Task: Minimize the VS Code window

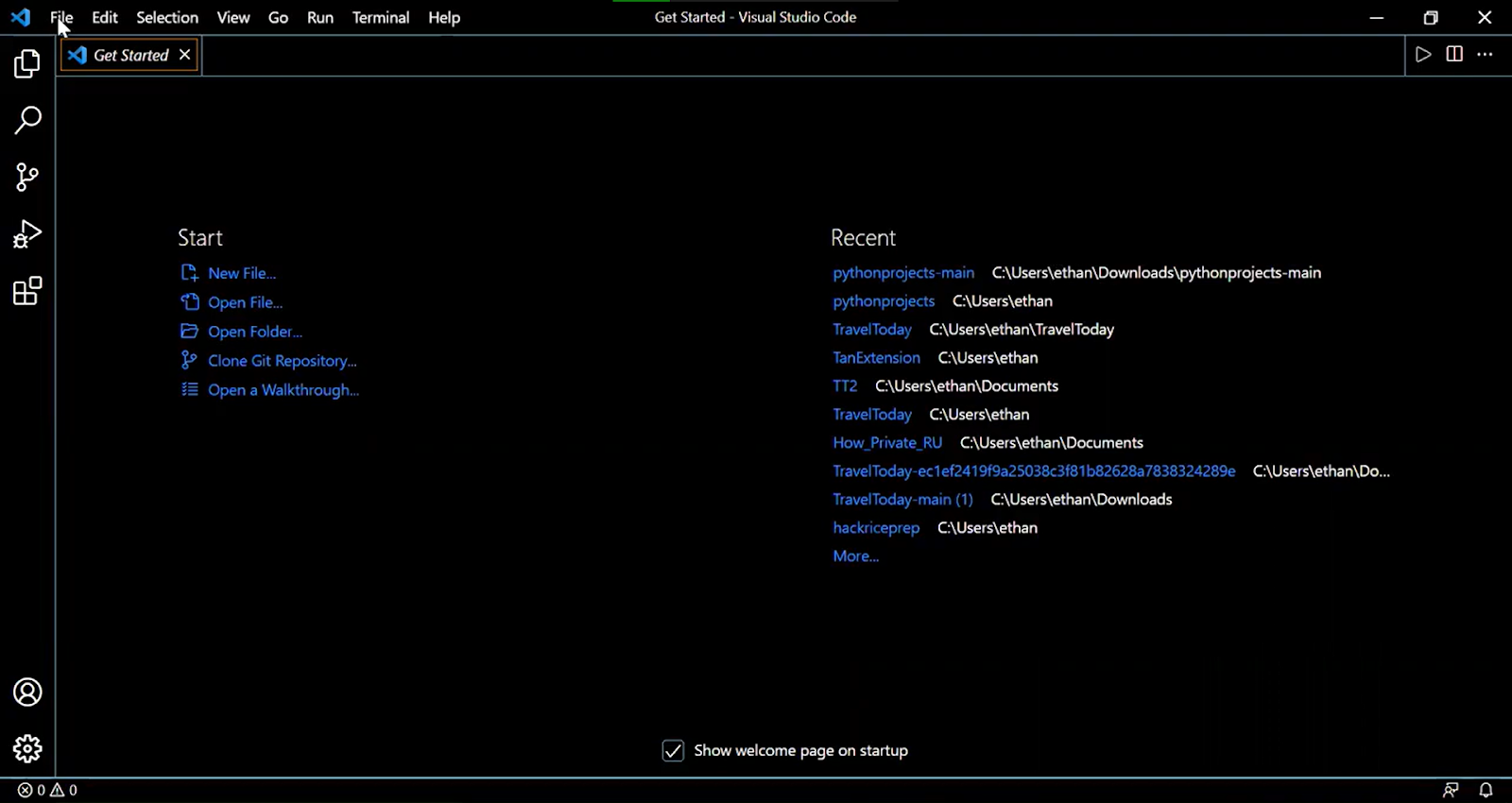Action: pyautogui.click(x=1377, y=17)
